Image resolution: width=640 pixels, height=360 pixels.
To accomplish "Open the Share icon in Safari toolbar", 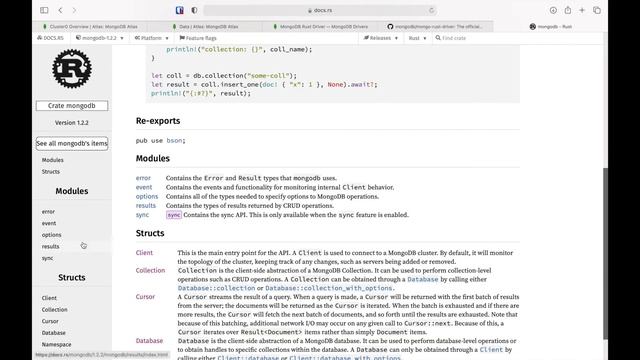I will (x=568, y=10).
